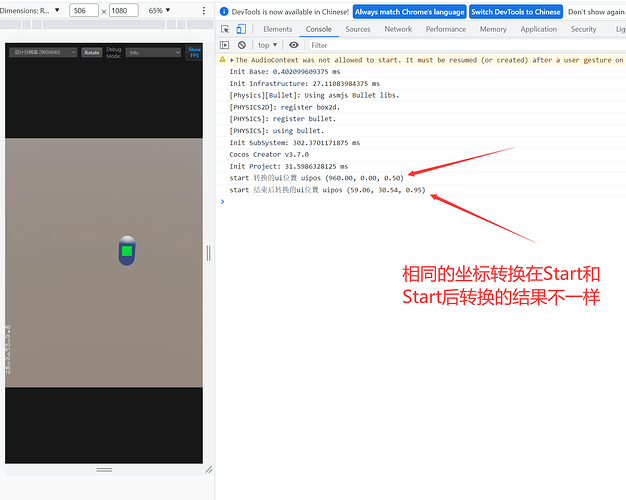Open the Performance tab
Screen dimensions: 626x500
pyautogui.click(x=446, y=29)
